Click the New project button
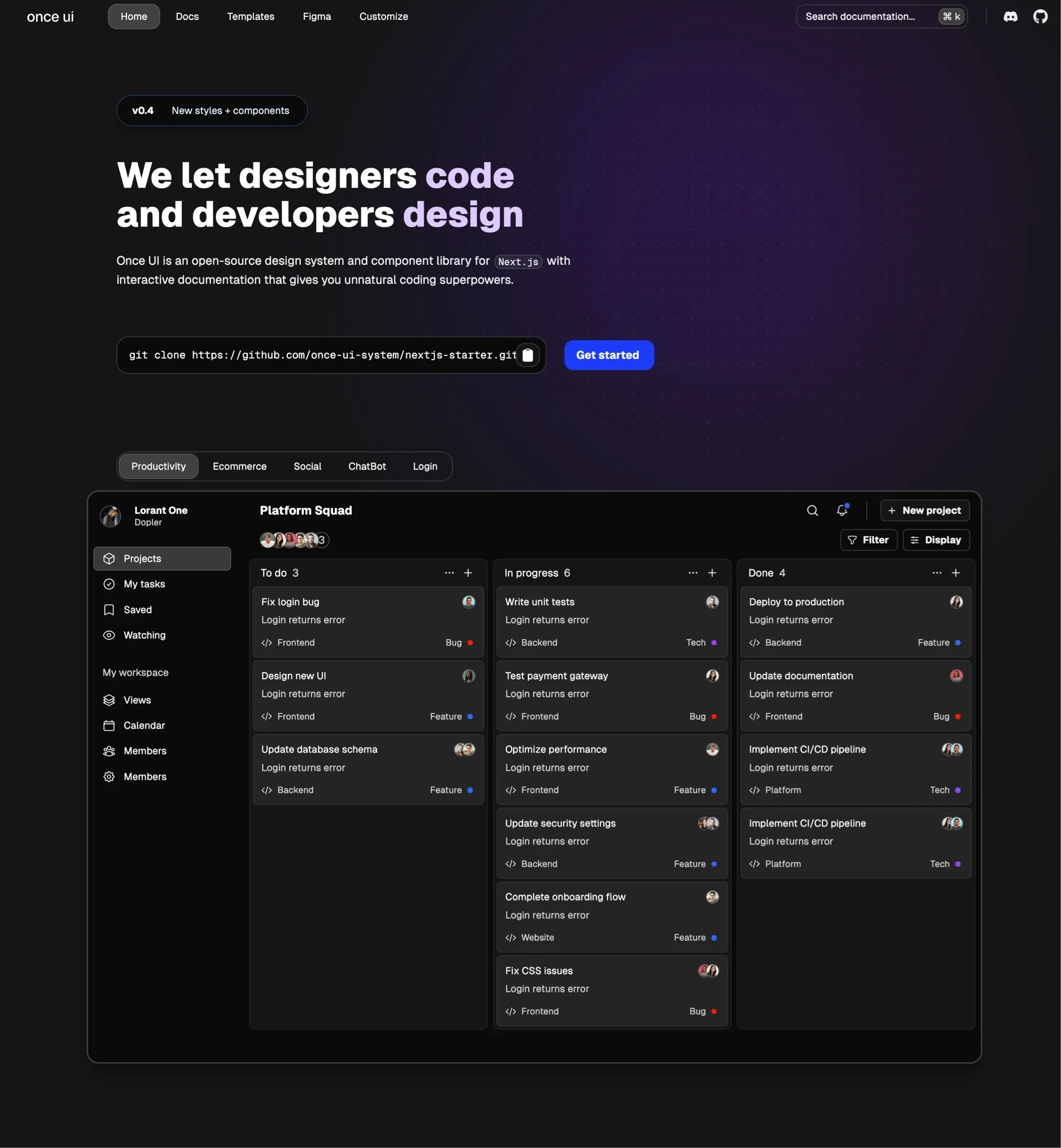The height and width of the screenshot is (1148, 1061). click(x=924, y=511)
